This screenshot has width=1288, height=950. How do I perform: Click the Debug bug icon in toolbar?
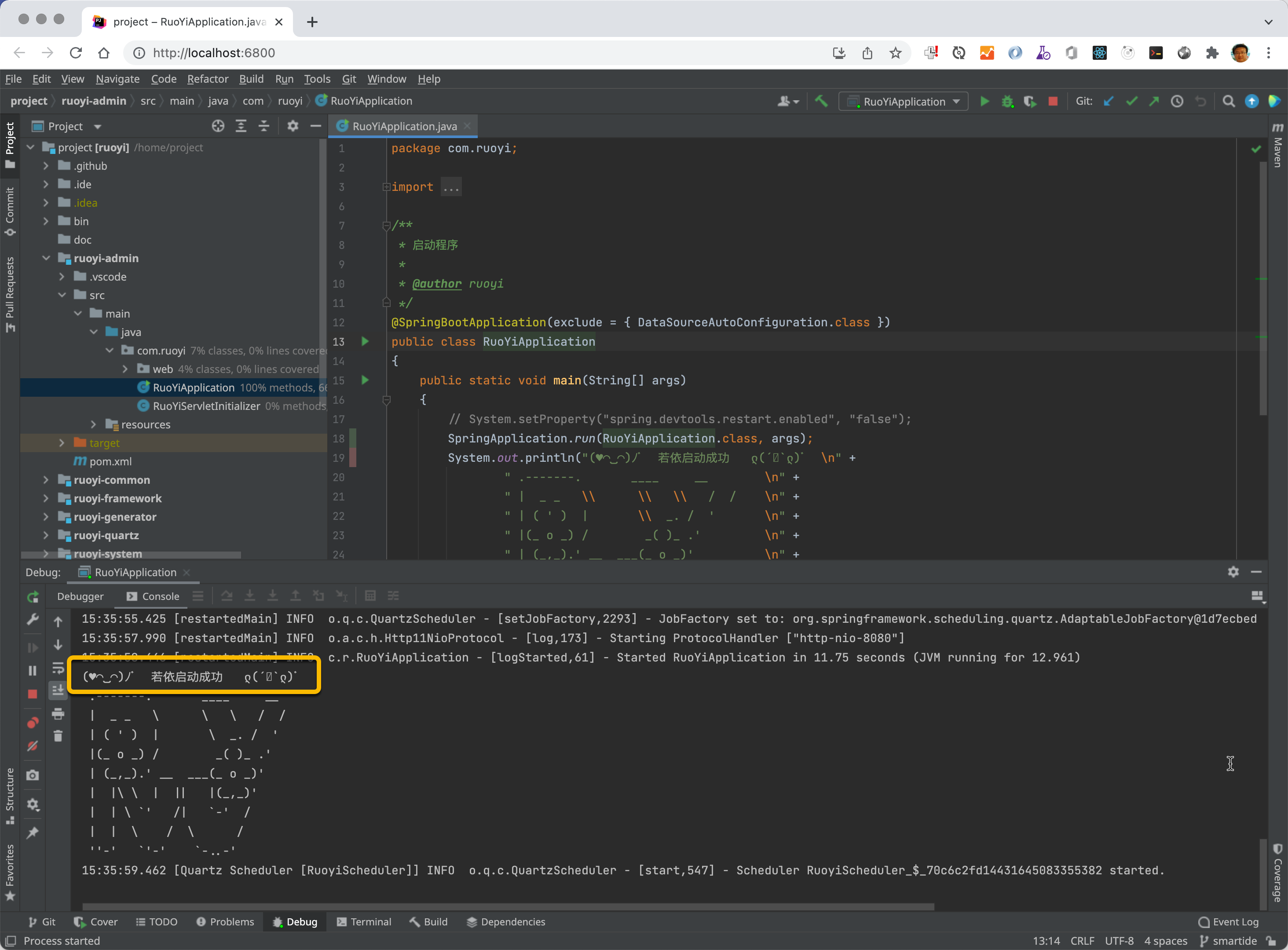coord(1007,101)
